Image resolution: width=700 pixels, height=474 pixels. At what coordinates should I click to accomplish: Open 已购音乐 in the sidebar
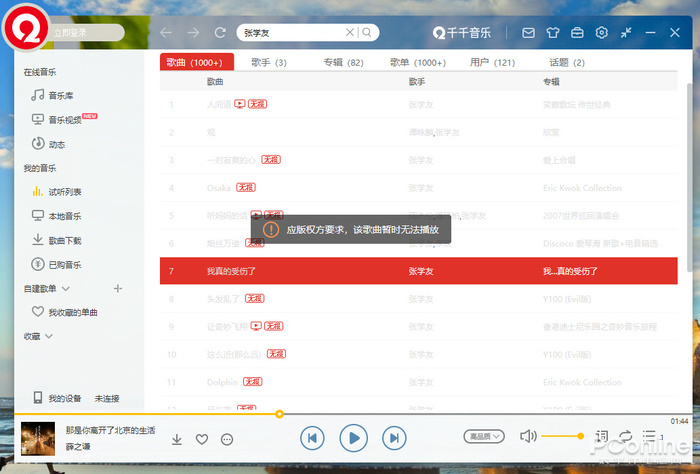(x=57, y=265)
